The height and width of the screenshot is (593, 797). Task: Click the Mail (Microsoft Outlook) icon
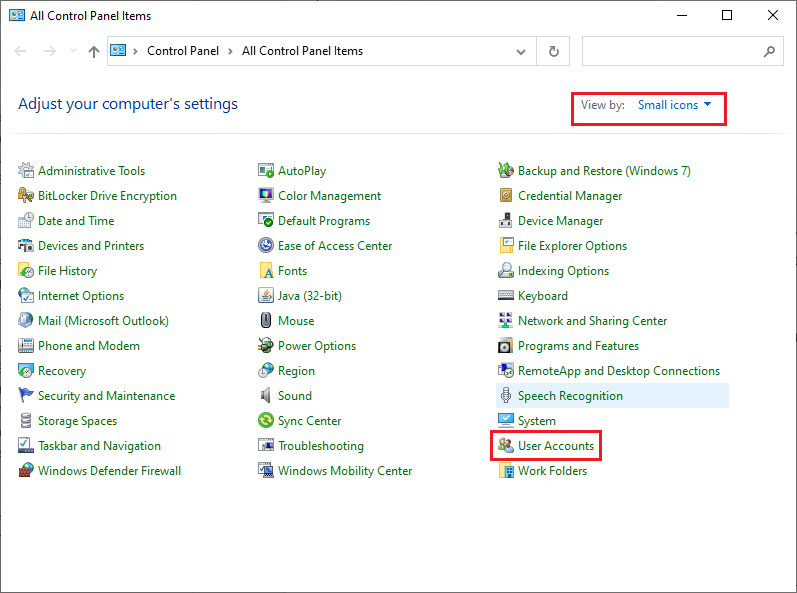pyautogui.click(x=26, y=321)
